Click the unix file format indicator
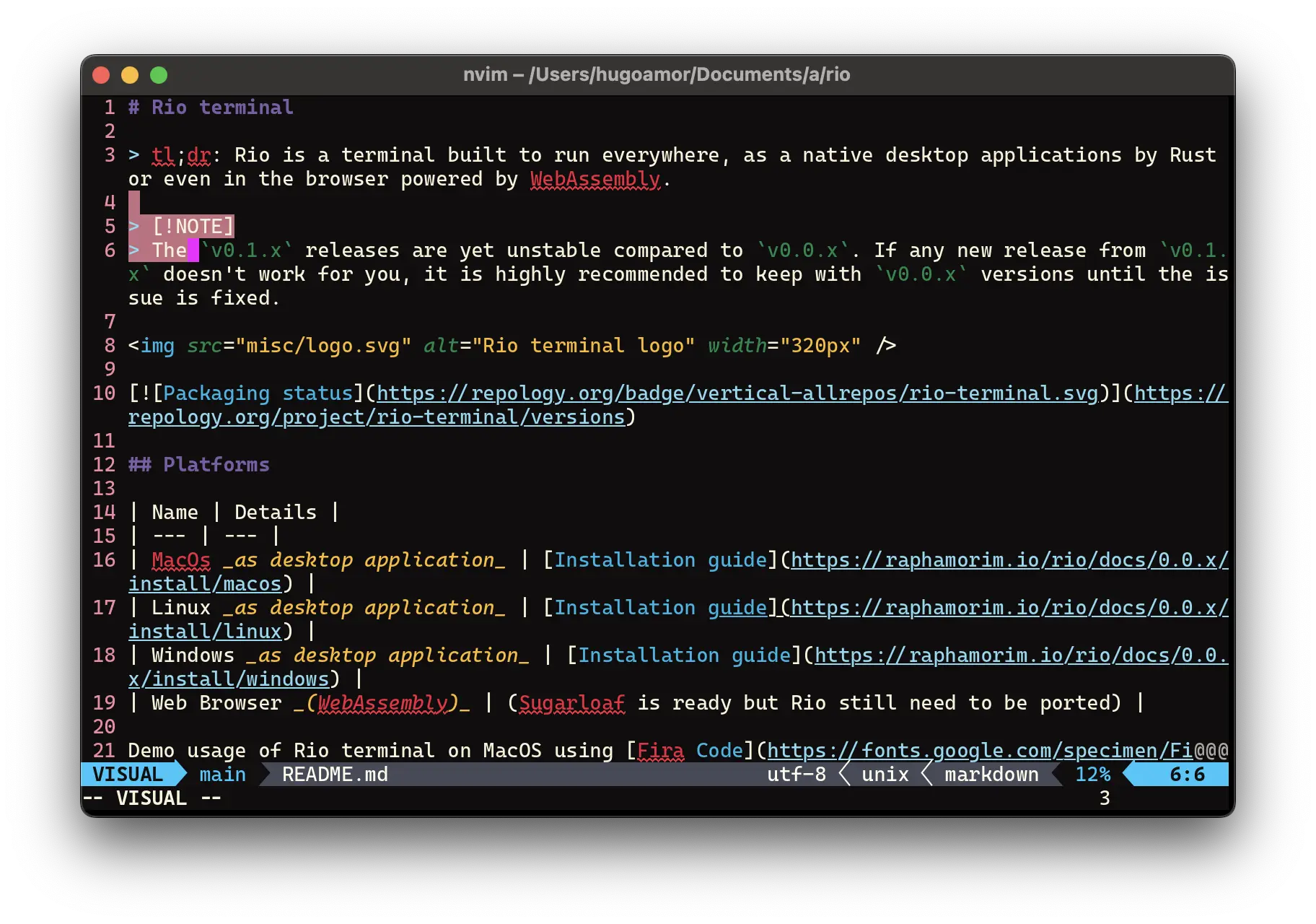The height and width of the screenshot is (924, 1316). point(885,775)
